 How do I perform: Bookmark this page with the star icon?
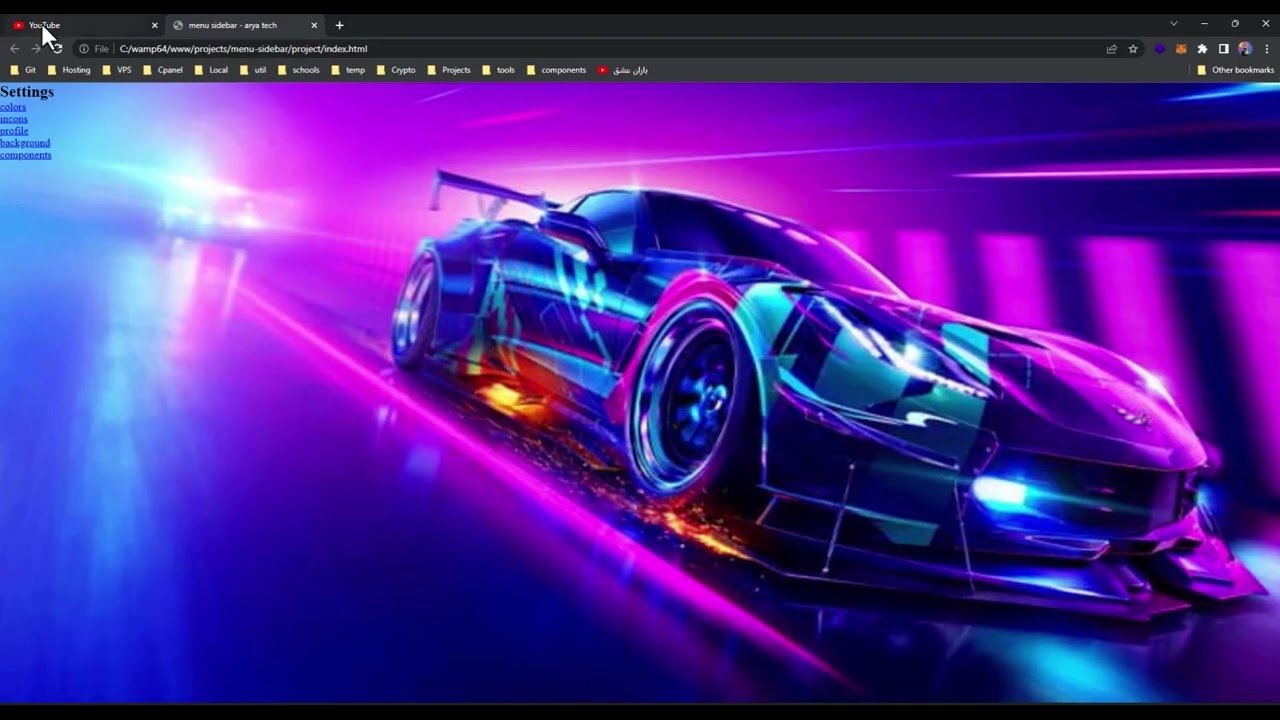tap(1133, 48)
